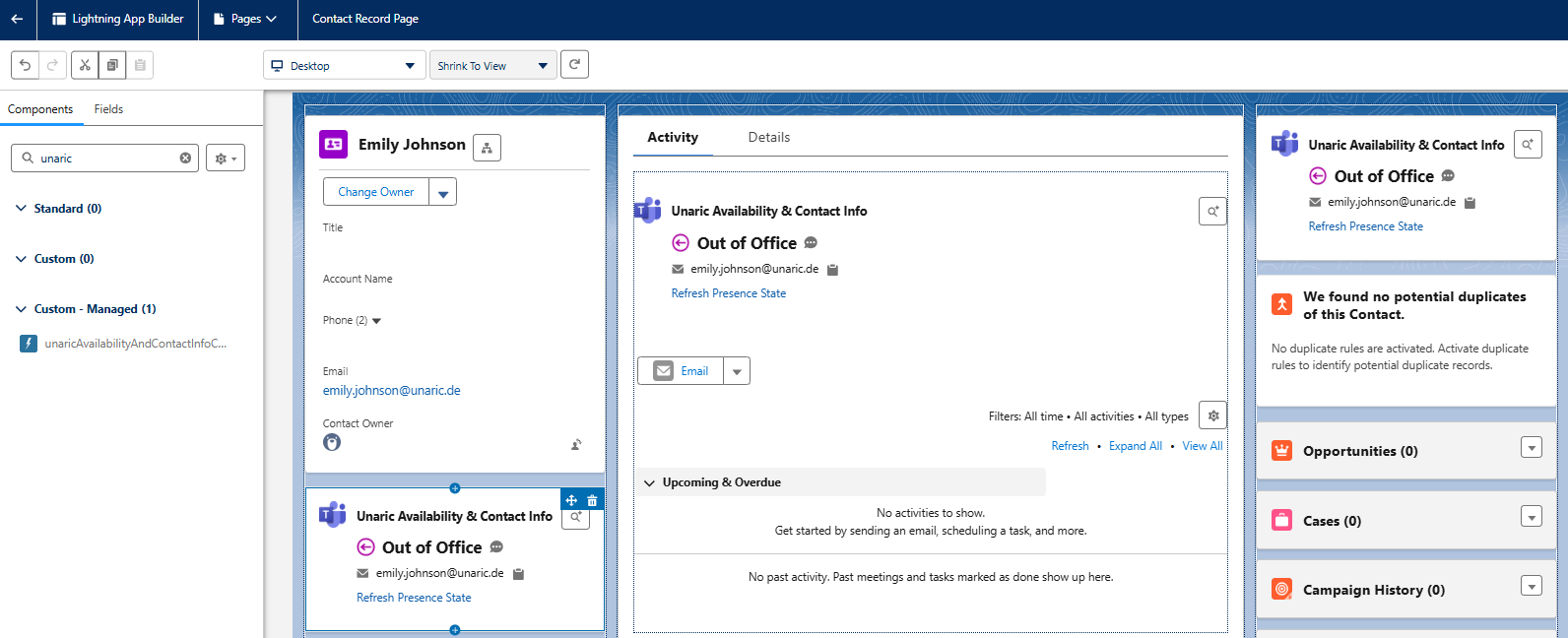Screen dimensions: 1568x638
Task: Click the Change Owner button
Action: (x=376, y=192)
